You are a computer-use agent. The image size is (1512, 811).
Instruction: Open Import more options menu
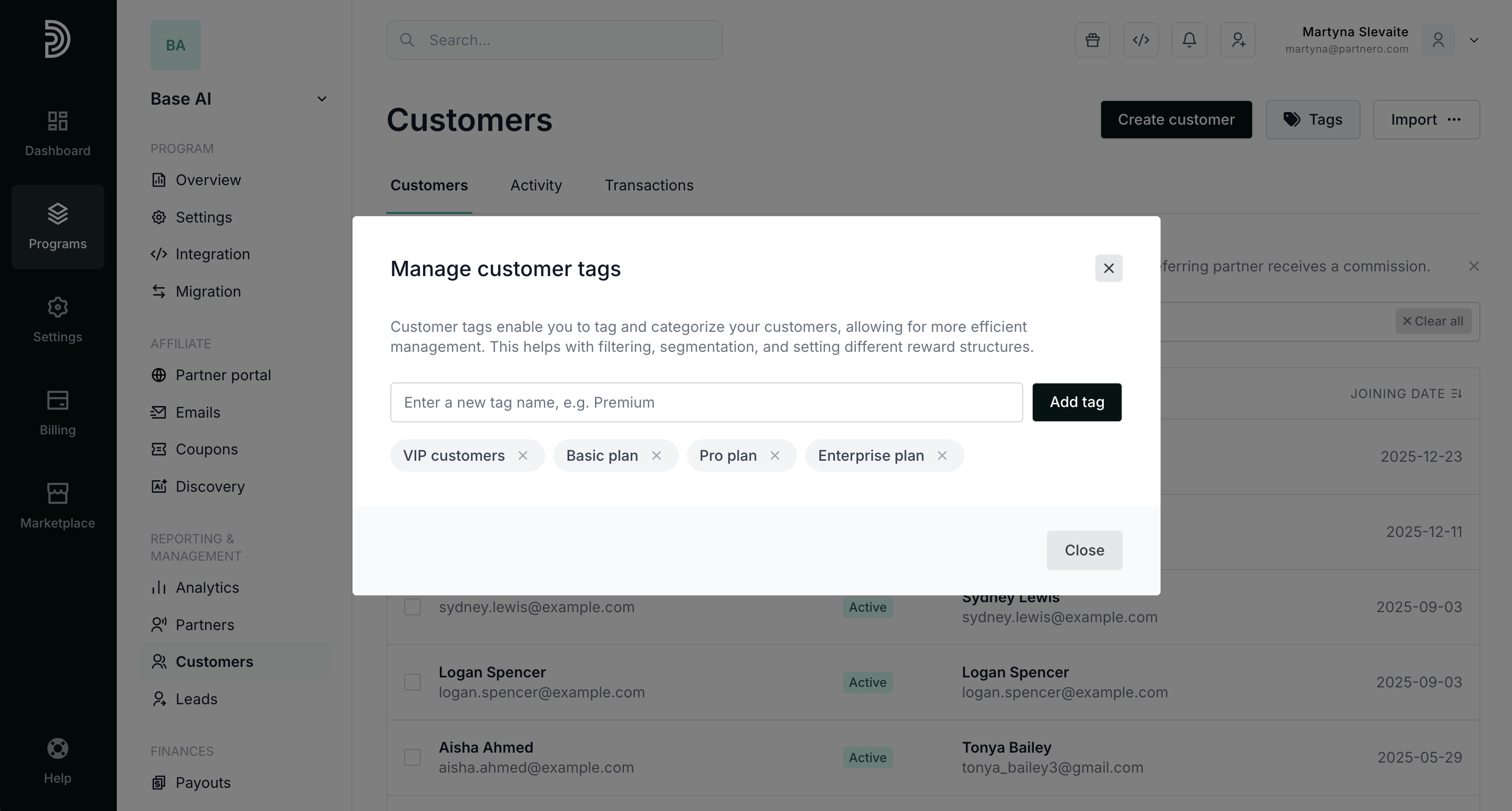coord(1454,120)
